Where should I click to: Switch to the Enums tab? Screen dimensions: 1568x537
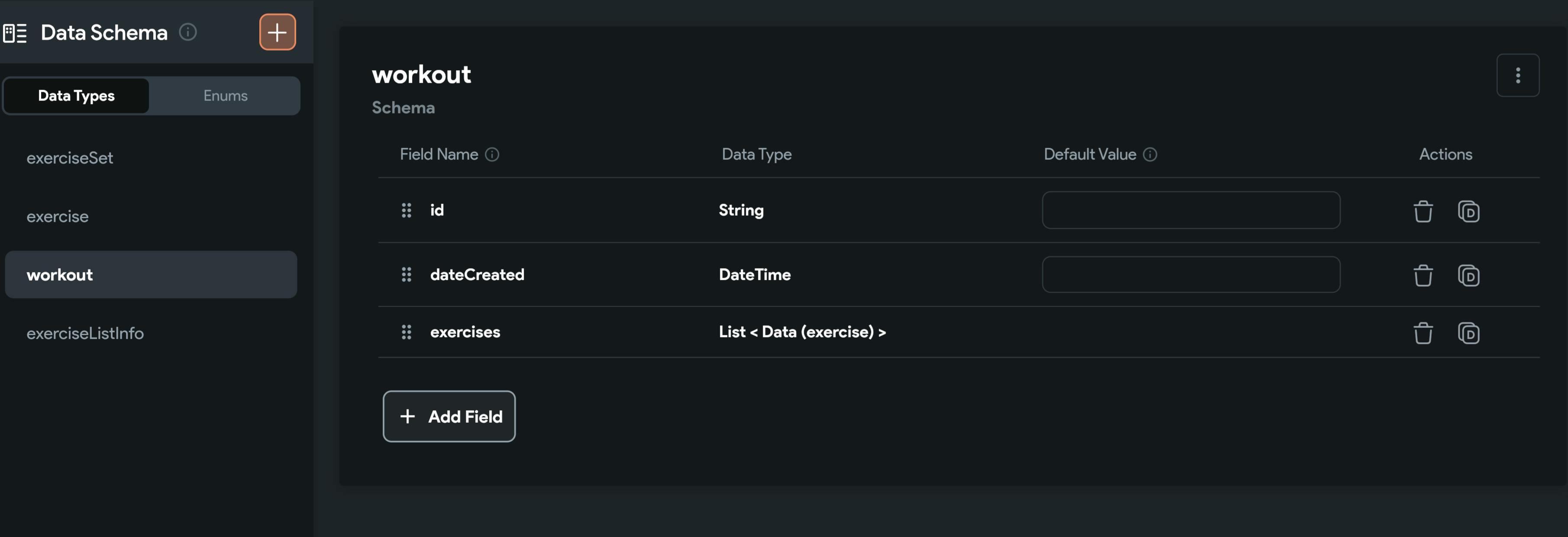(x=225, y=96)
